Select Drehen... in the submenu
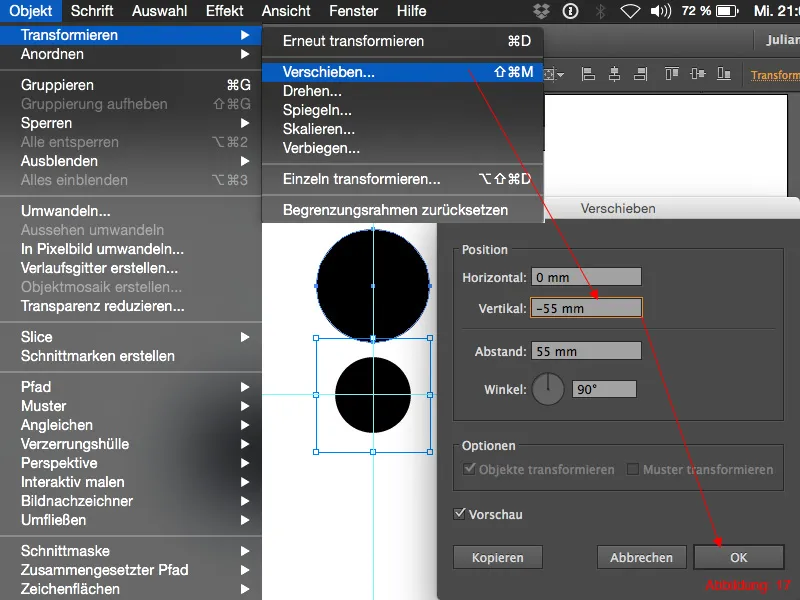The image size is (800, 600). point(403,91)
